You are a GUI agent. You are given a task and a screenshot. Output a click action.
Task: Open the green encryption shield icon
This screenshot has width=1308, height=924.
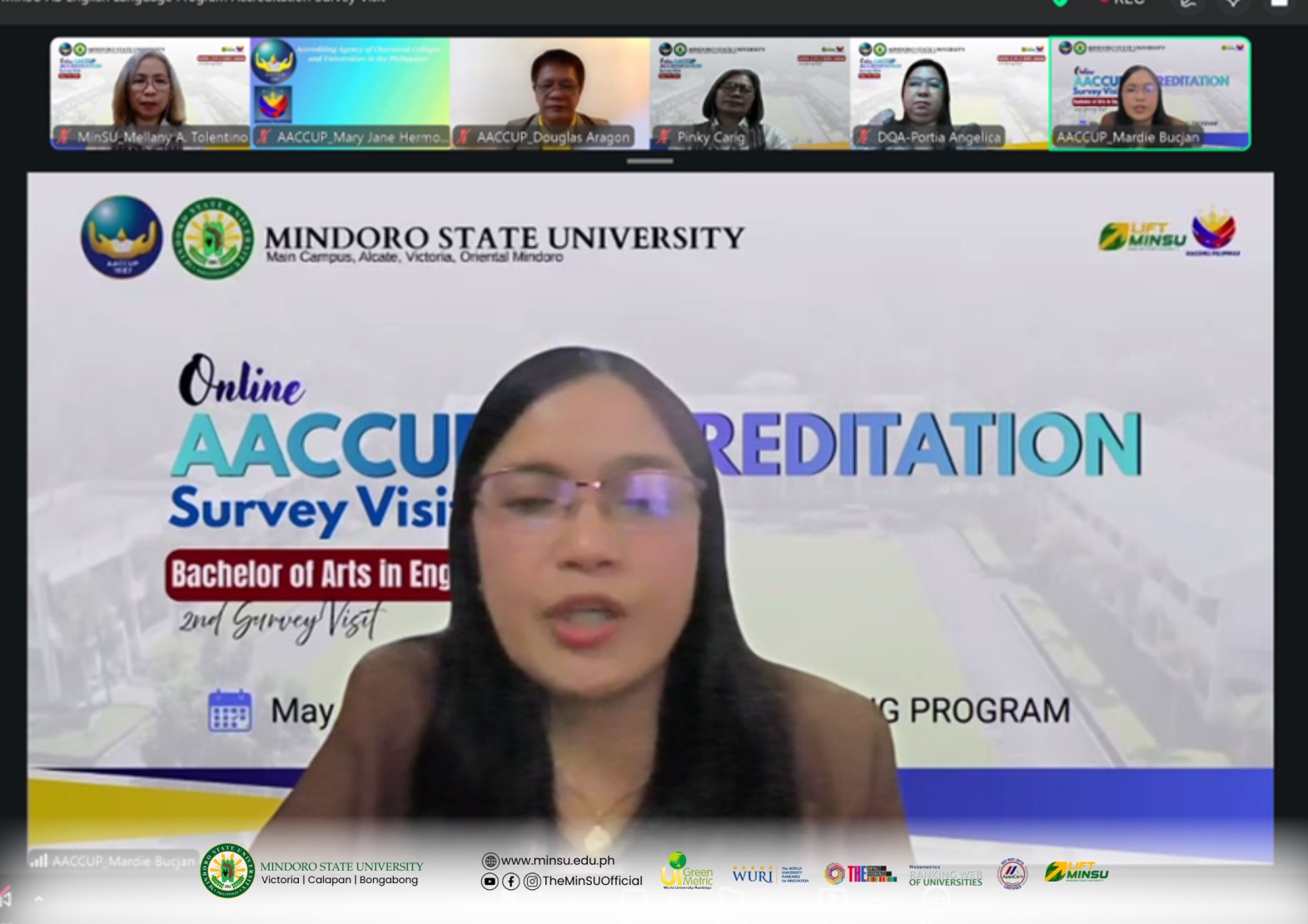pyautogui.click(x=1060, y=2)
